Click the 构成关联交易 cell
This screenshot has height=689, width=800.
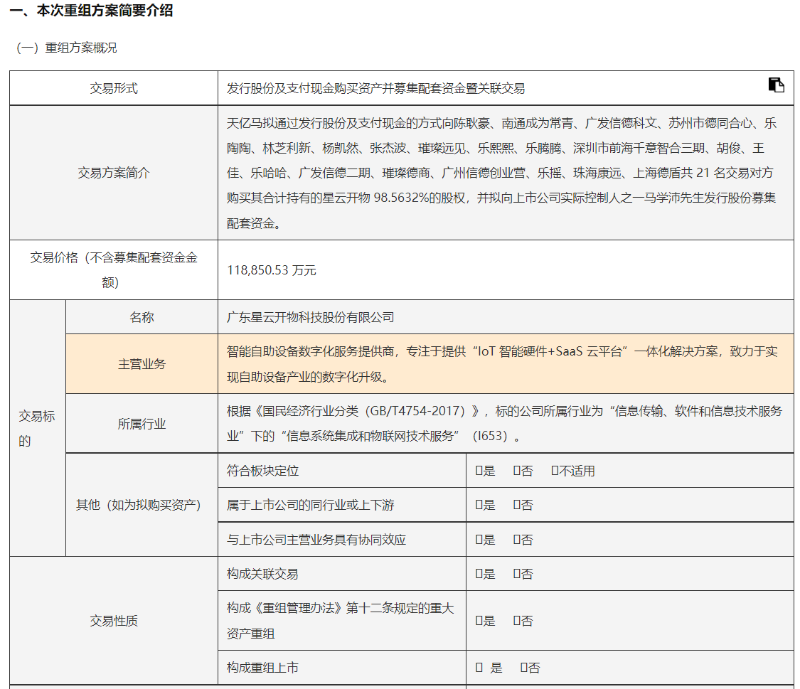[342, 574]
